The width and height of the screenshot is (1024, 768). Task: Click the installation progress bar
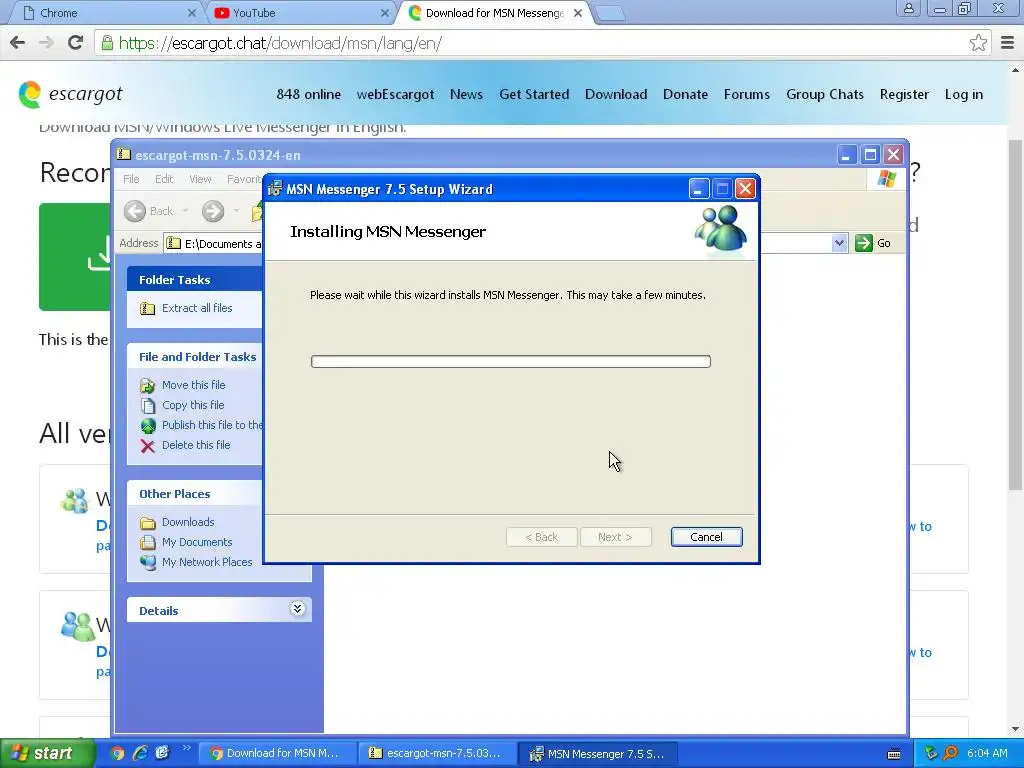[x=511, y=361]
